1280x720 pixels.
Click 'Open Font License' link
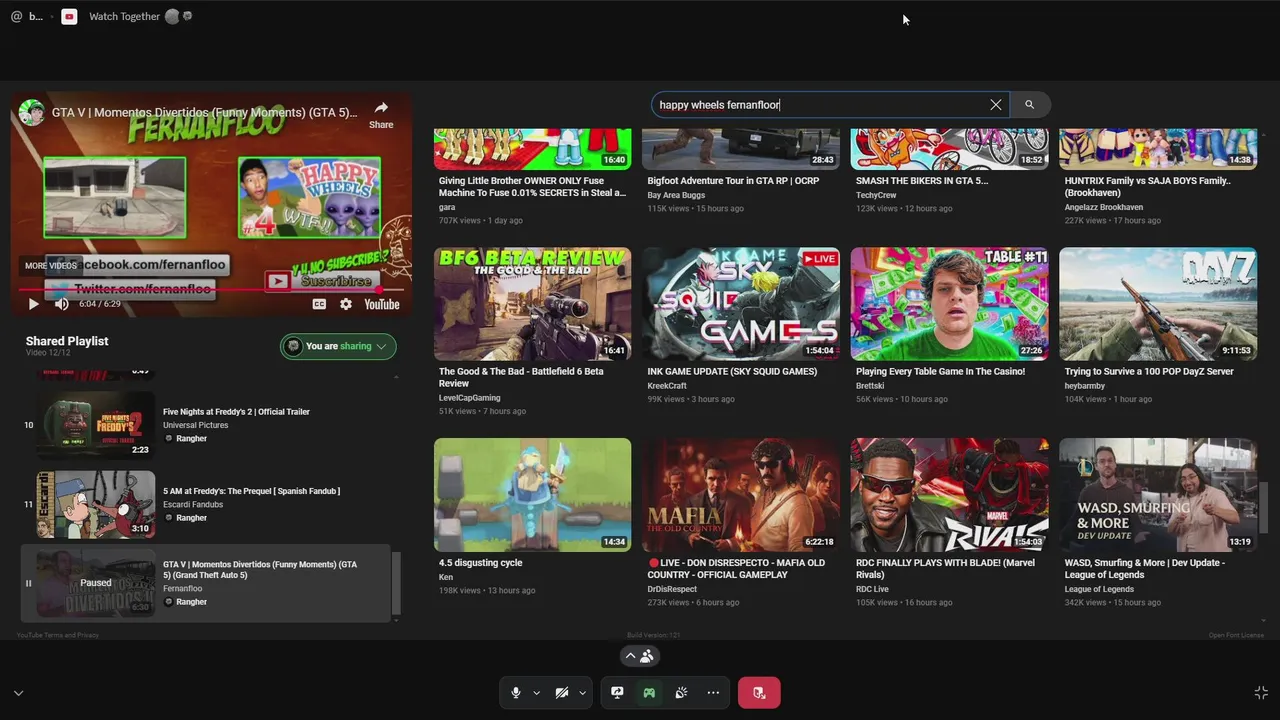[1236, 635]
